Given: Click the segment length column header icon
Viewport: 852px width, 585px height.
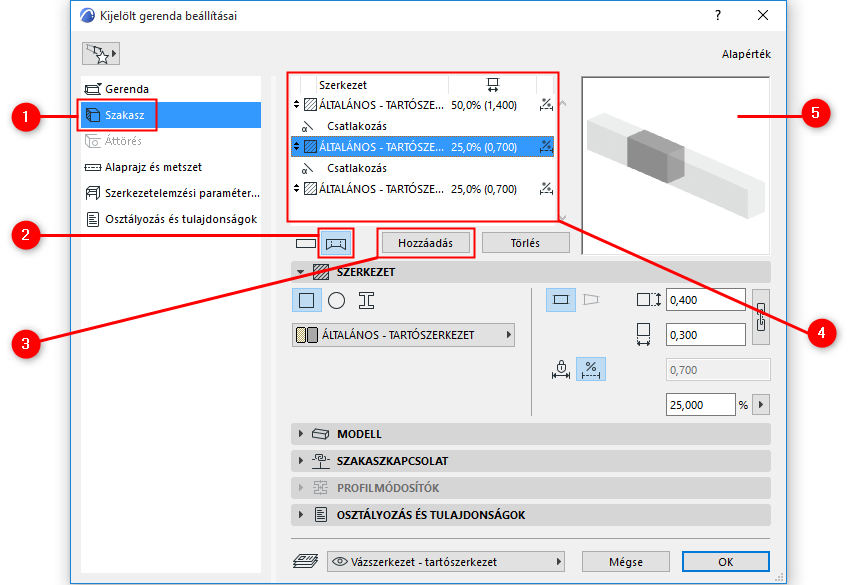Looking at the screenshot, I should (x=492, y=85).
